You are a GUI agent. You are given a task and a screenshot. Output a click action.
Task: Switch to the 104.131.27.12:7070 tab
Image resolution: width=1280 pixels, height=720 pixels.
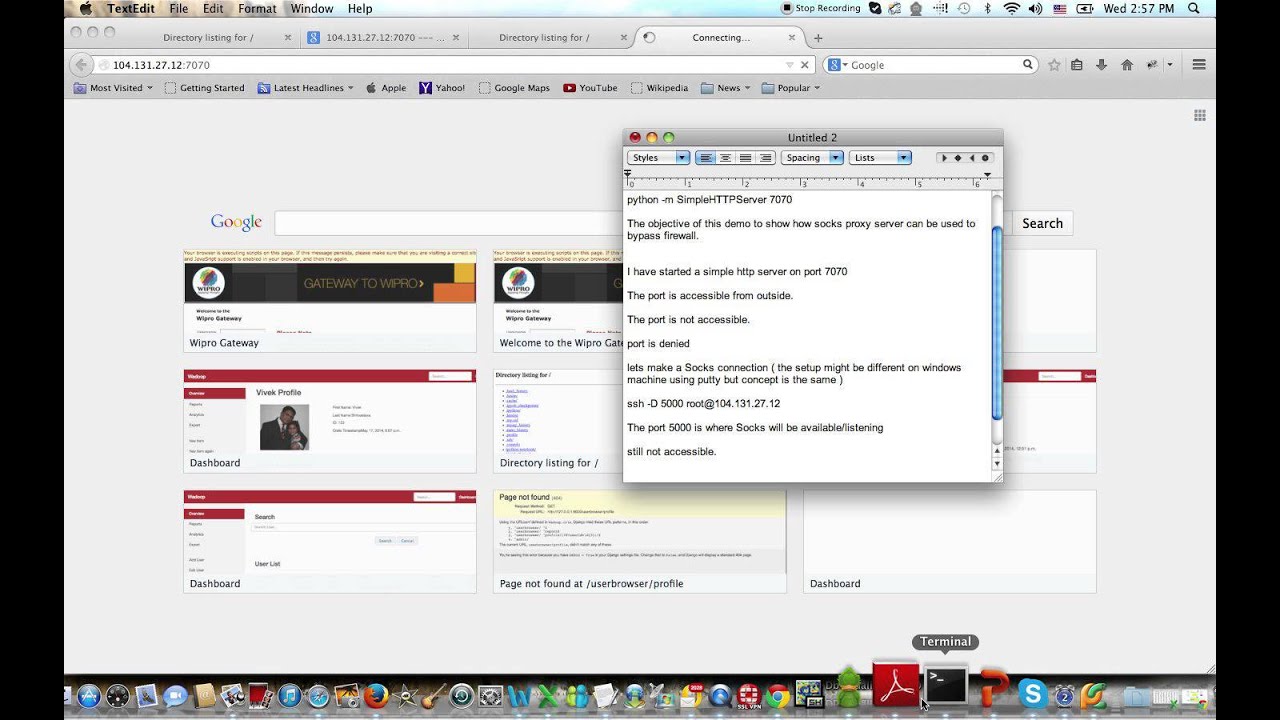click(384, 38)
